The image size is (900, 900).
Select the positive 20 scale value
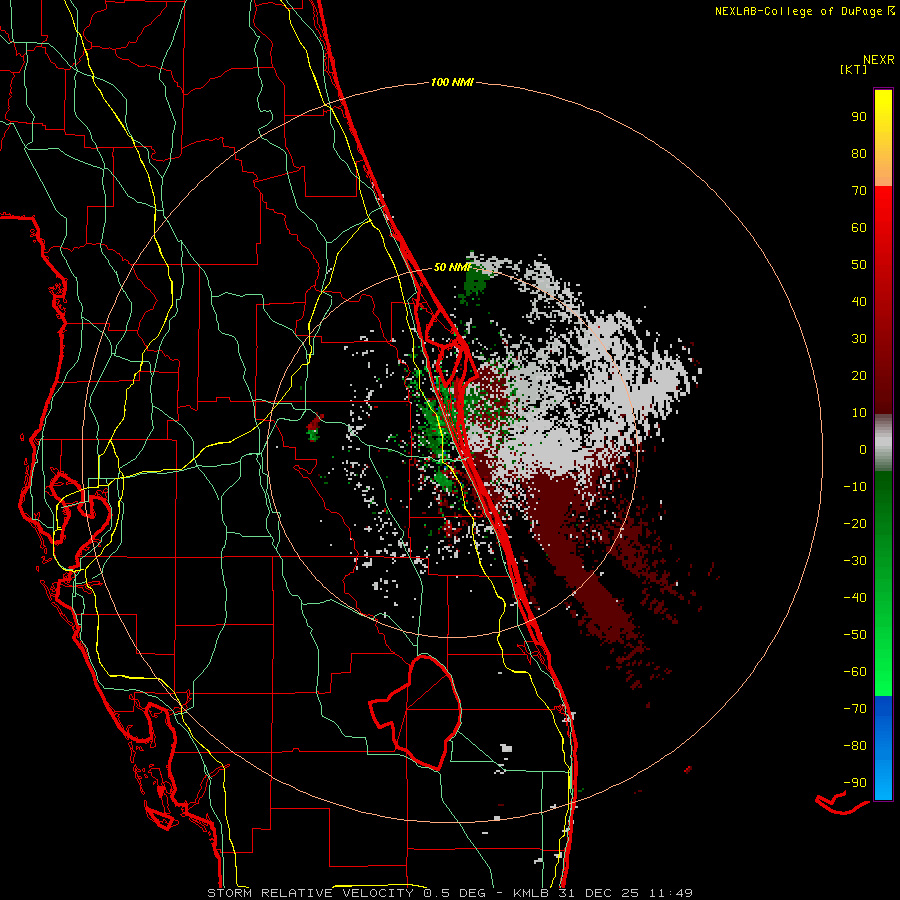click(859, 376)
